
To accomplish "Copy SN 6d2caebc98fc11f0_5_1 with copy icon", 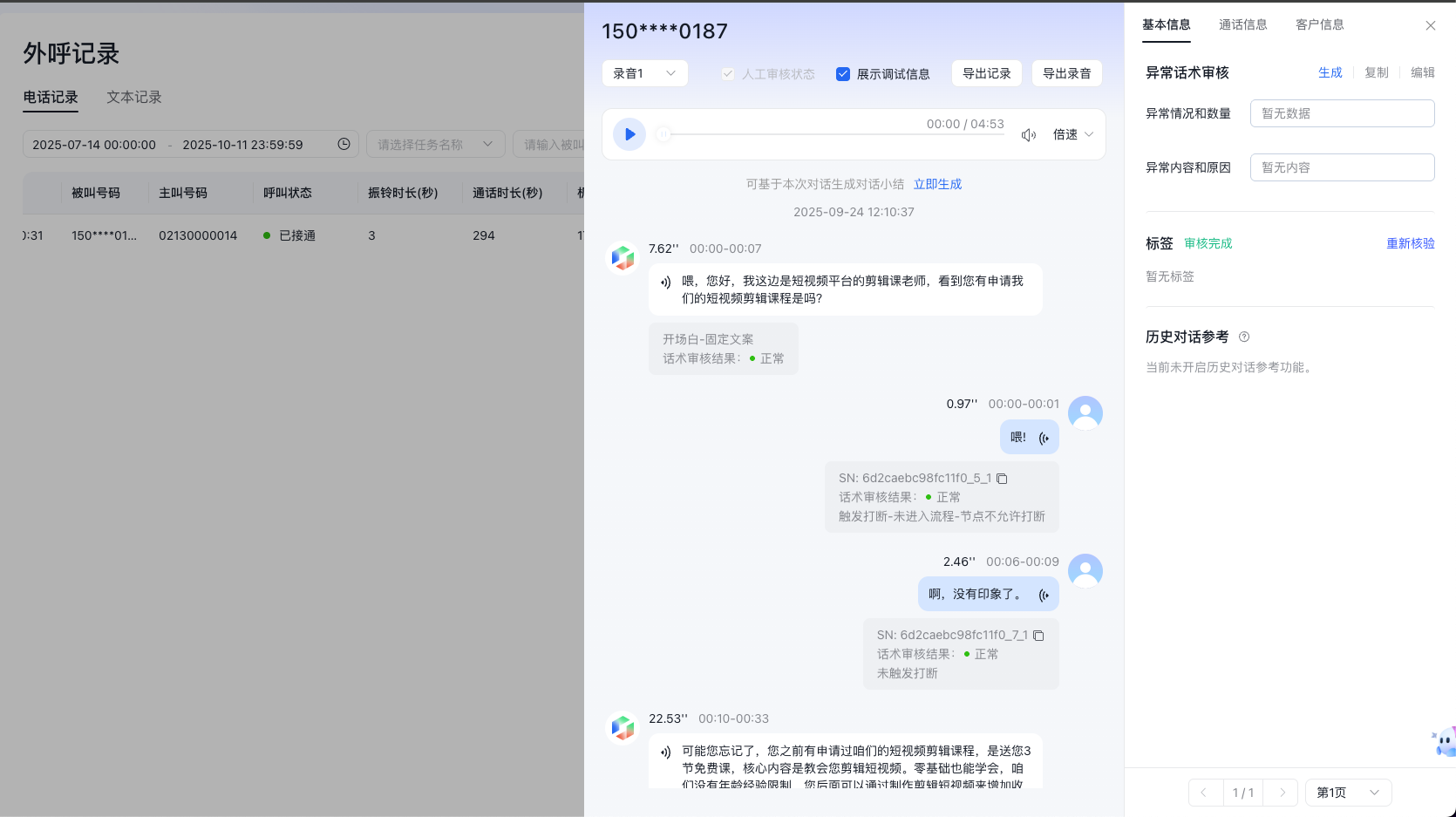I will [1003, 479].
